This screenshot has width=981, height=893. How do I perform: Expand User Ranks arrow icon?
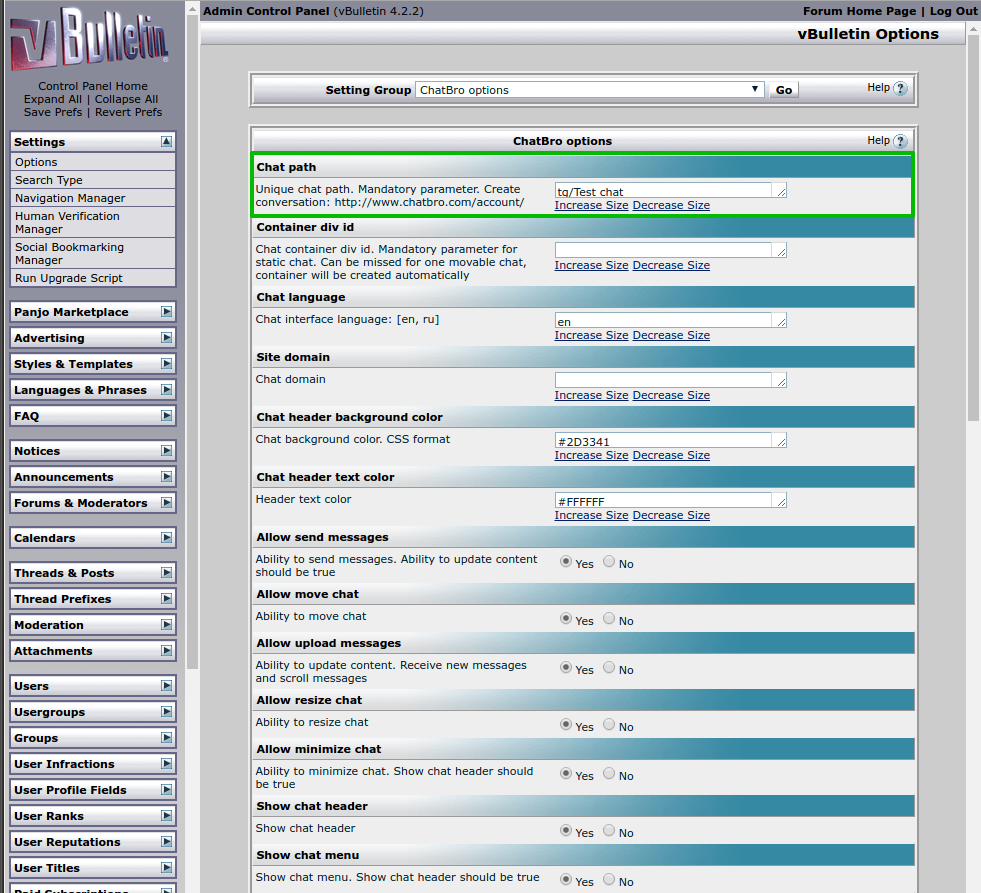tap(166, 815)
